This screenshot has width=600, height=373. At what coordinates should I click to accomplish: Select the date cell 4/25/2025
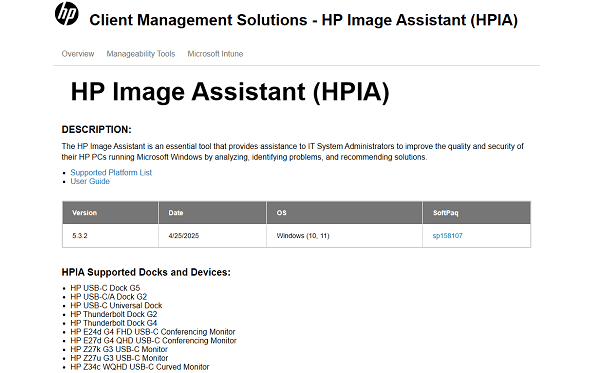pyautogui.click(x=212, y=236)
